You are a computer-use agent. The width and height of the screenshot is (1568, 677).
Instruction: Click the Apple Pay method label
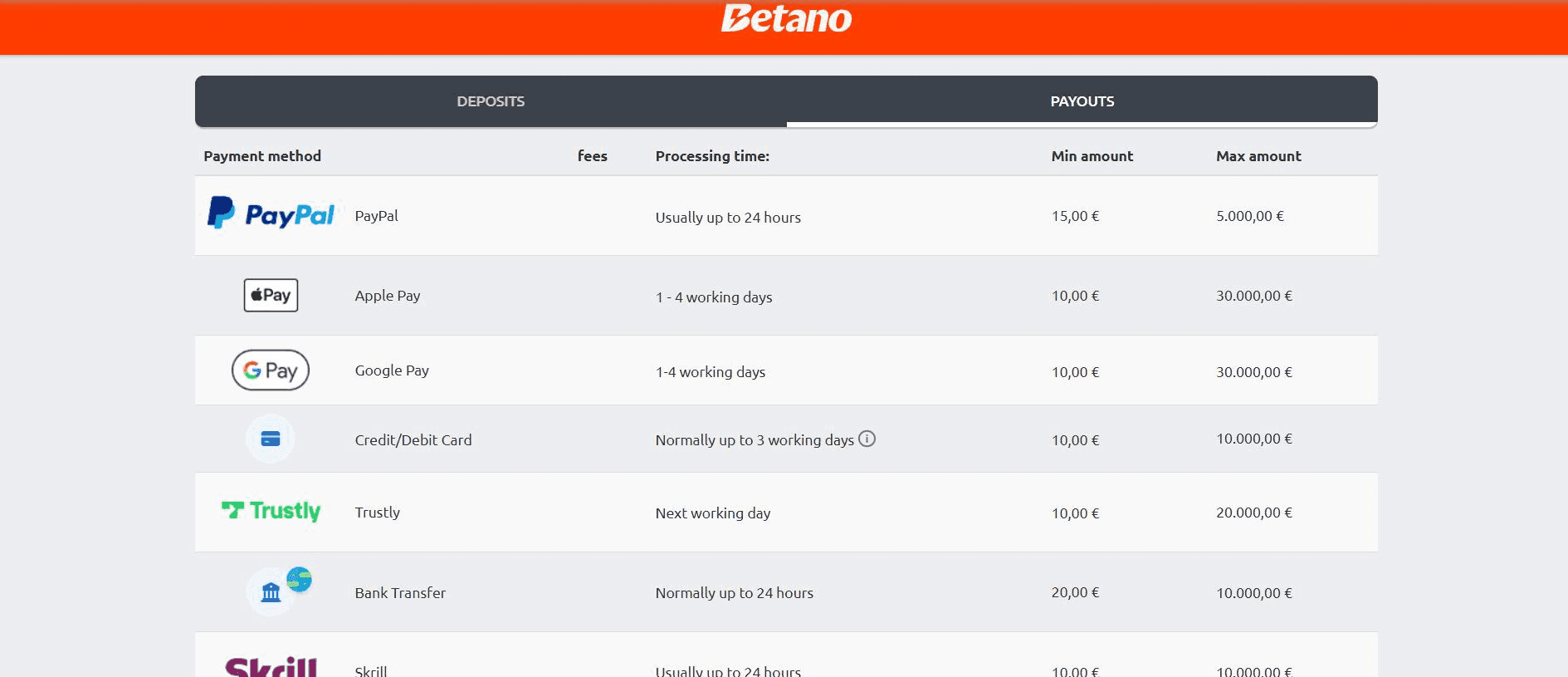(387, 296)
